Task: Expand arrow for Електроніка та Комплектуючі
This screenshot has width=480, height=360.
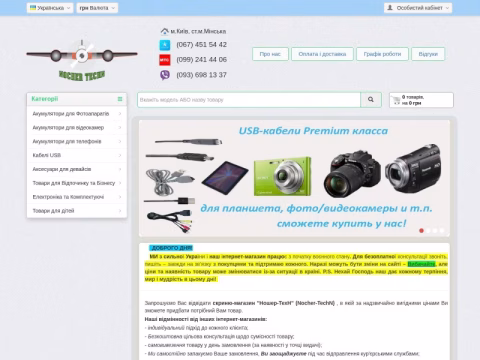Action: coord(120,197)
